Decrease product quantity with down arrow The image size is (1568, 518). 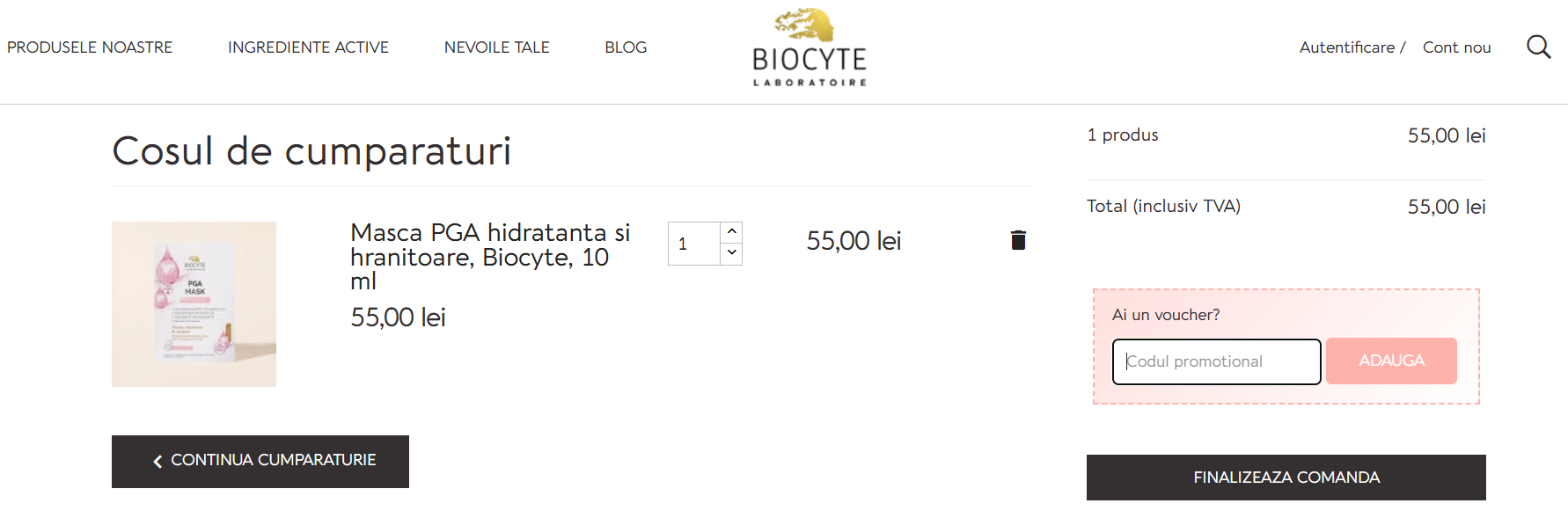731,254
